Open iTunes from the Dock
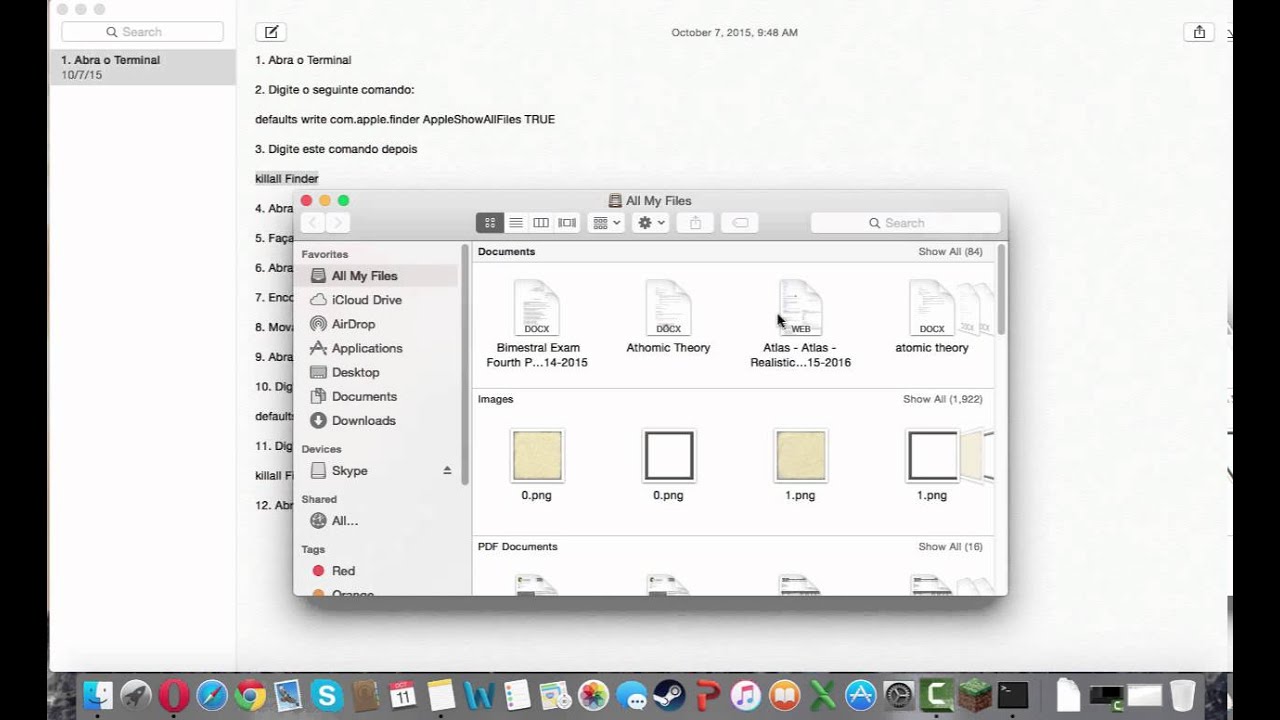Screen dimensions: 1280x720 point(746,695)
